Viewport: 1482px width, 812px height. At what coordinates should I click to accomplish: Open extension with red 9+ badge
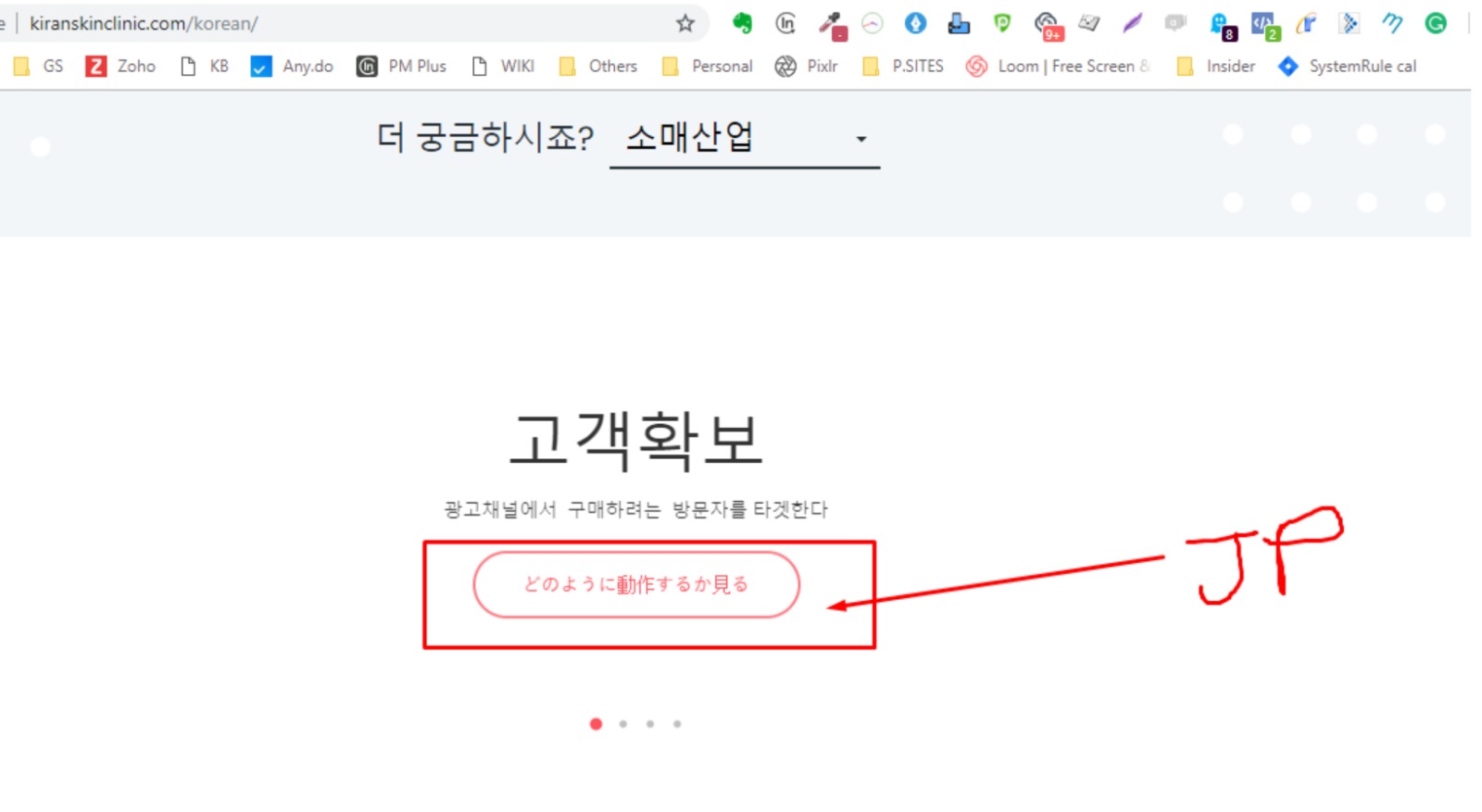pyautogui.click(x=1047, y=25)
